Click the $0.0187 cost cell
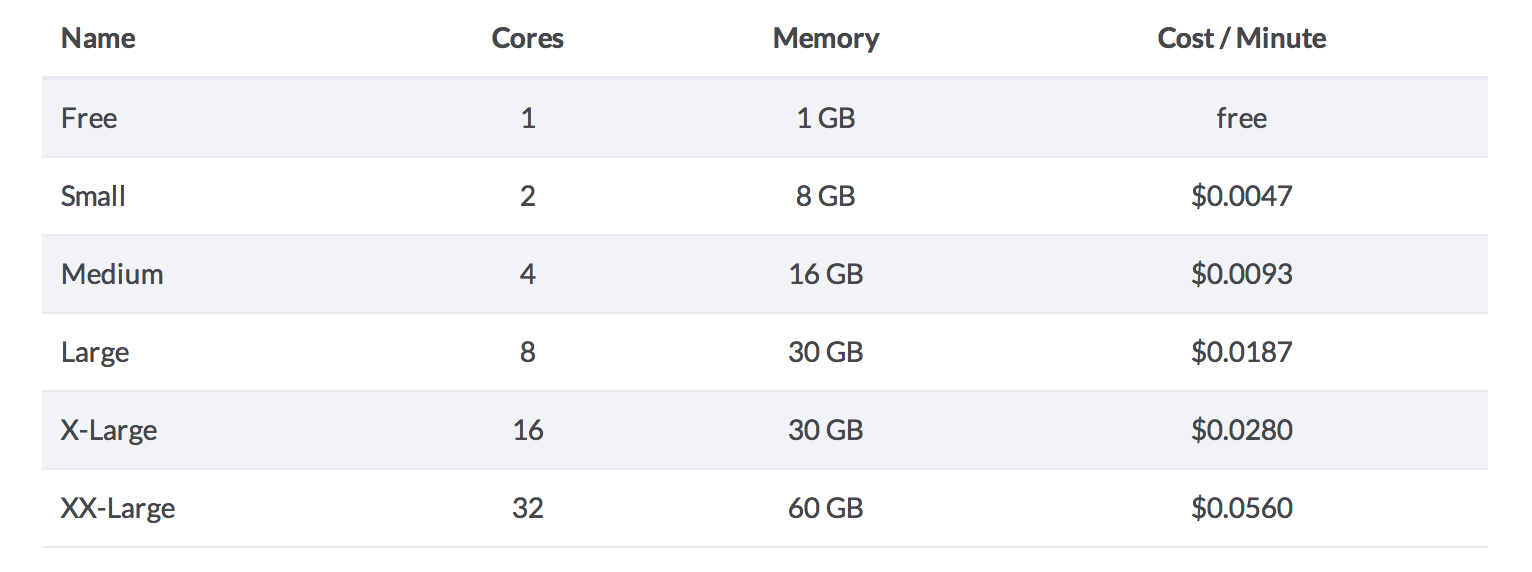 click(1242, 352)
